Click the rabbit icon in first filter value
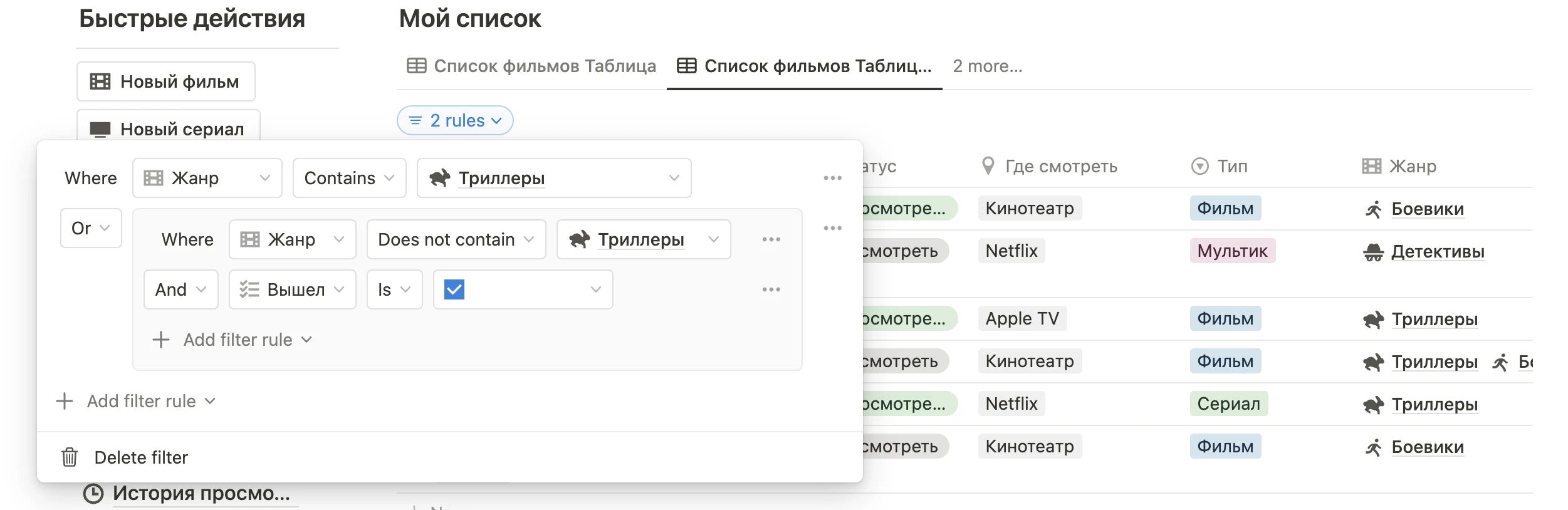 click(x=440, y=178)
